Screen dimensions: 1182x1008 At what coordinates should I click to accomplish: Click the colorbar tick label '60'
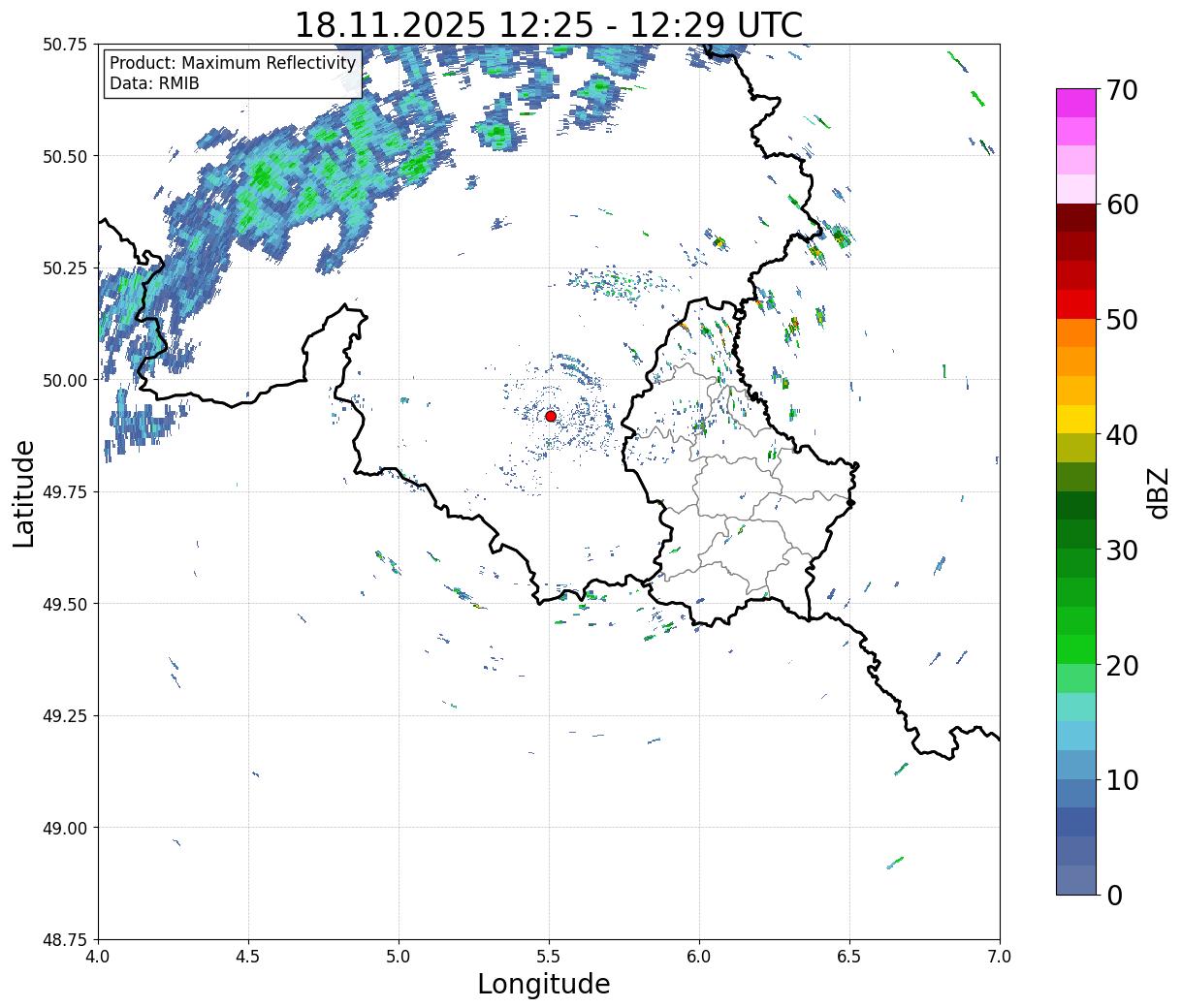(x=1121, y=205)
